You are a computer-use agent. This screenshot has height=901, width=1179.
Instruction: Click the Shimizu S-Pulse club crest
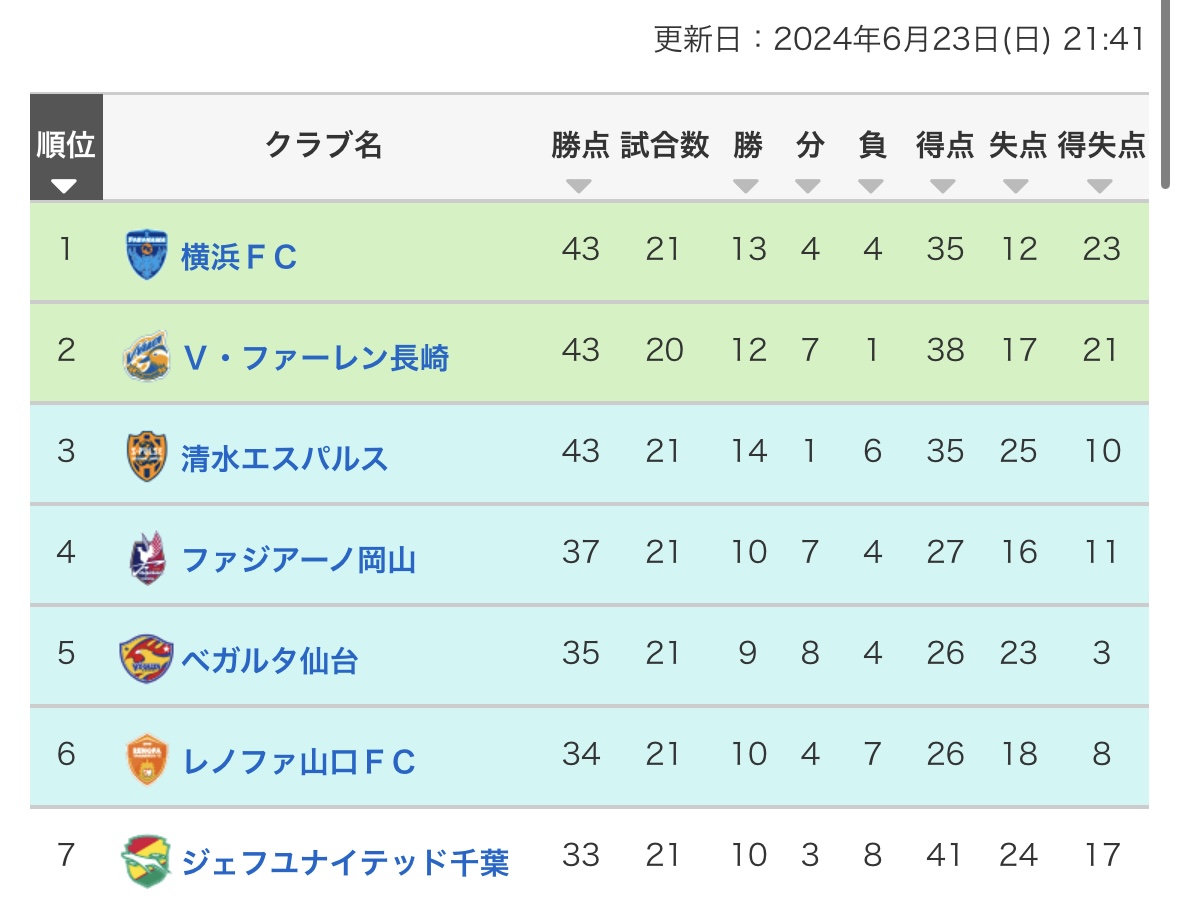click(146, 457)
